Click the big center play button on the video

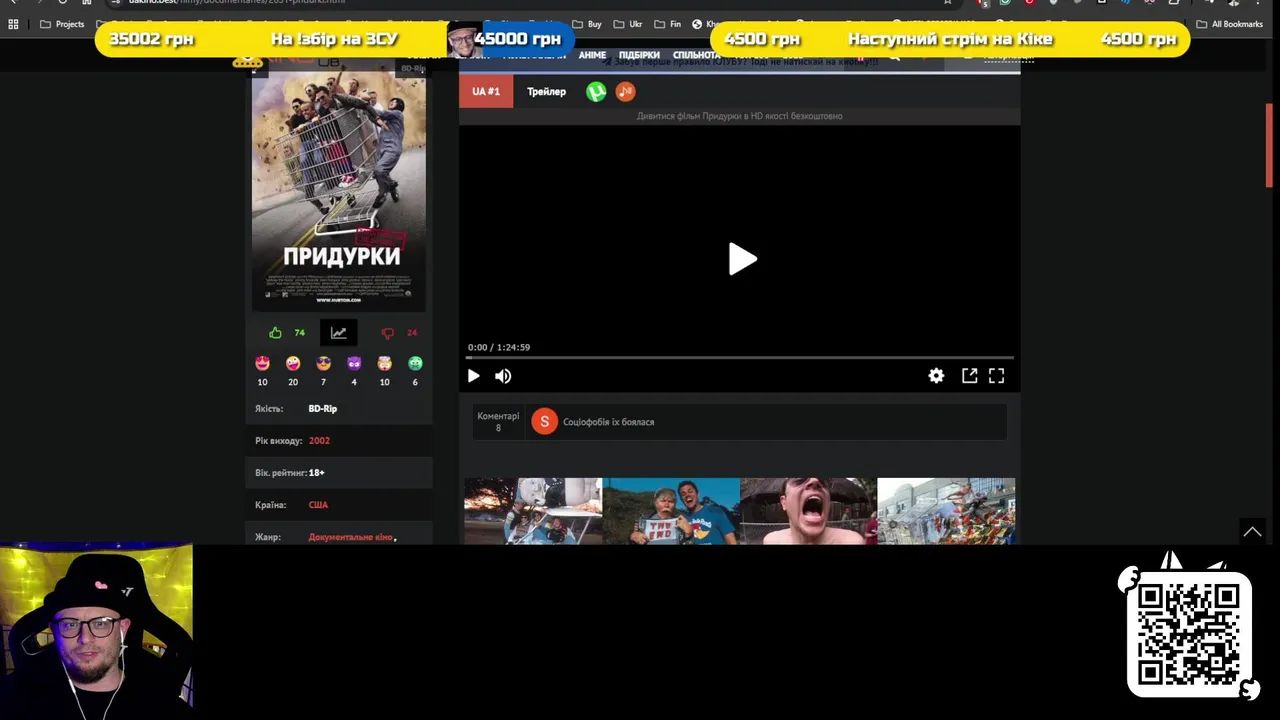pyautogui.click(x=742, y=259)
